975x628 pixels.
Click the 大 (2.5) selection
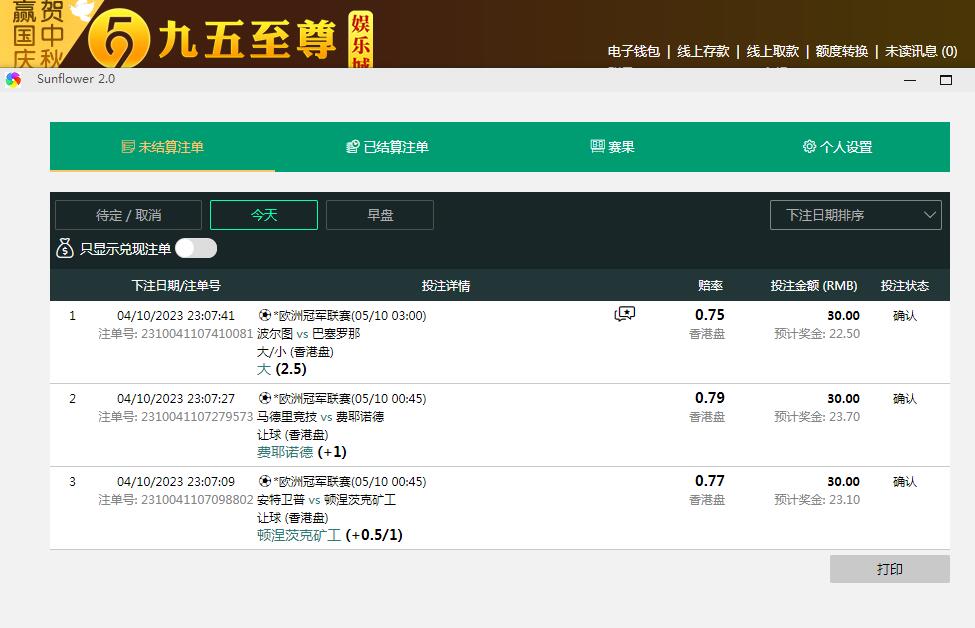pos(282,369)
